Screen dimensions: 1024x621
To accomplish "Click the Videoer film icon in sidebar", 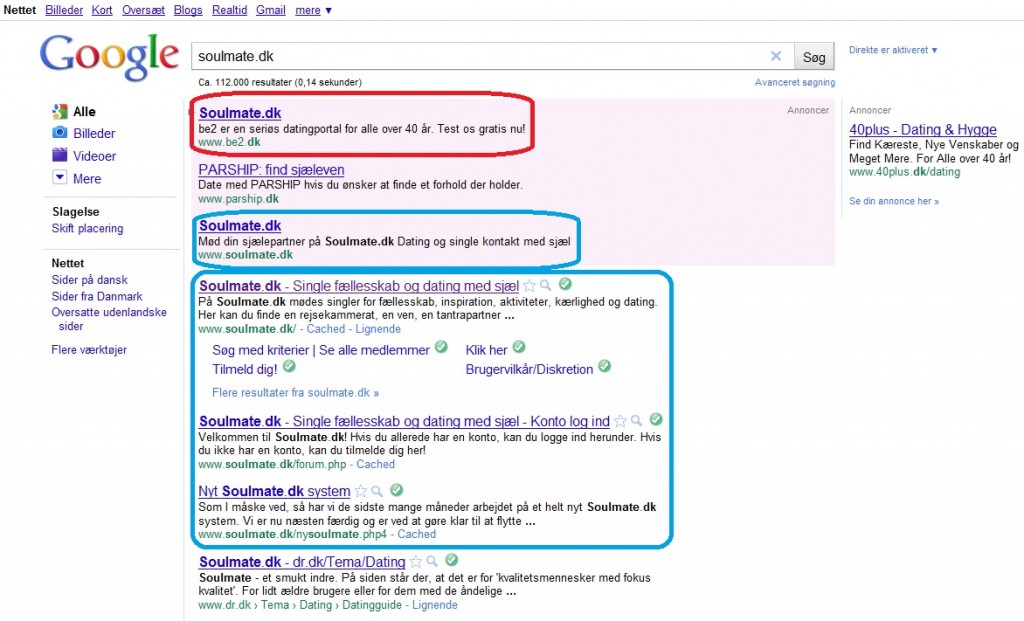I will tap(59, 155).
